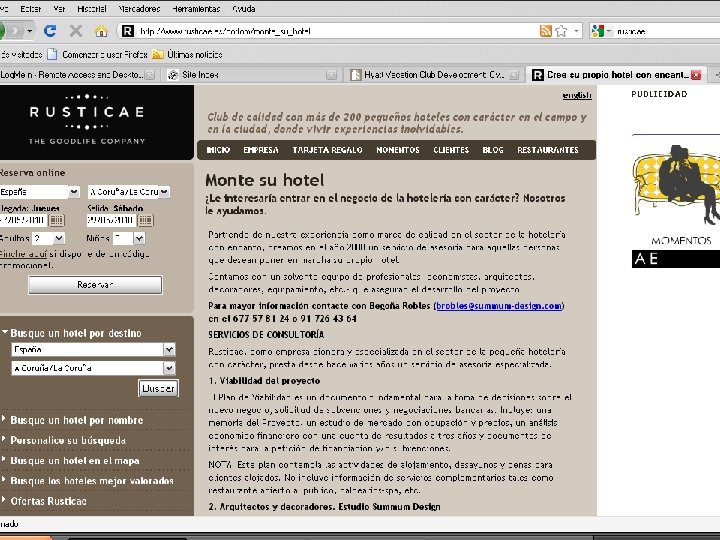Click the Reservar button

pos(95,285)
